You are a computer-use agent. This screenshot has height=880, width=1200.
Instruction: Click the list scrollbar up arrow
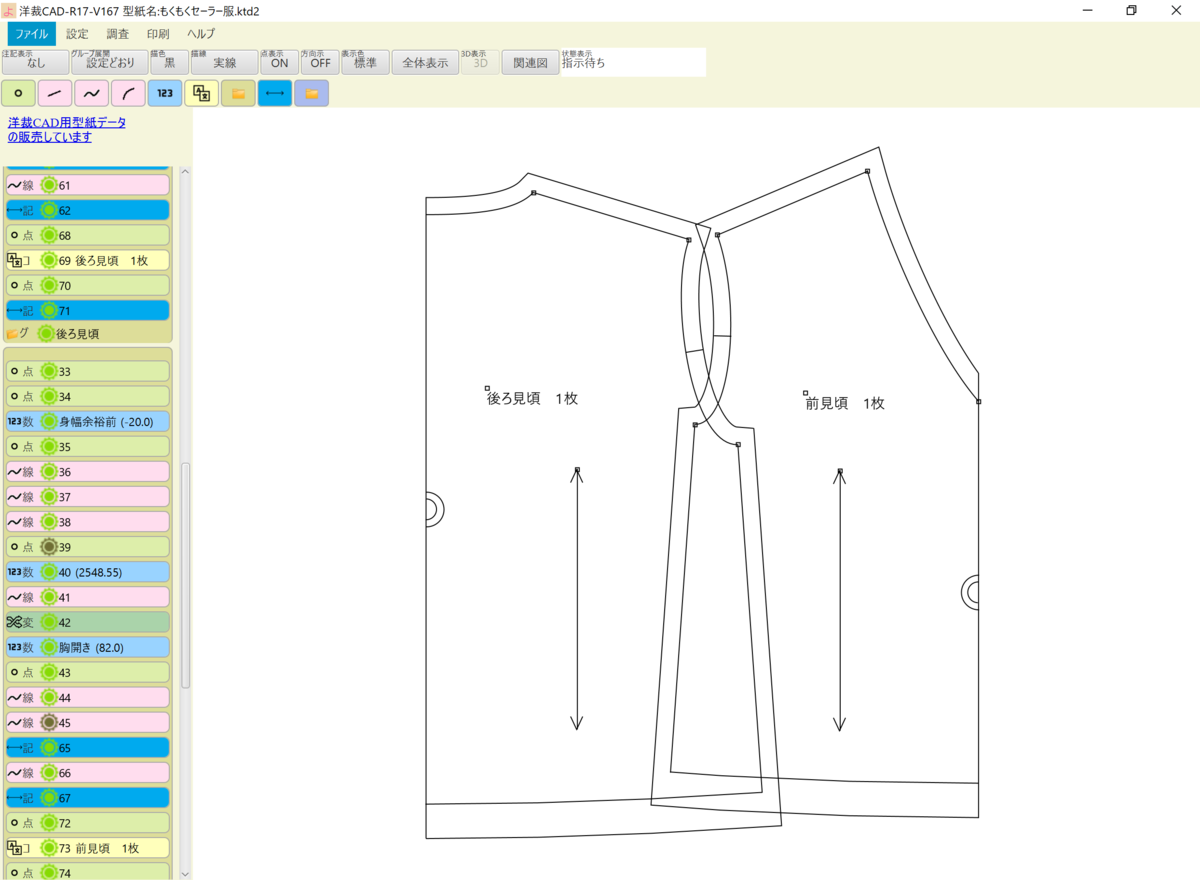pyautogui.click(x=185, y=172)
